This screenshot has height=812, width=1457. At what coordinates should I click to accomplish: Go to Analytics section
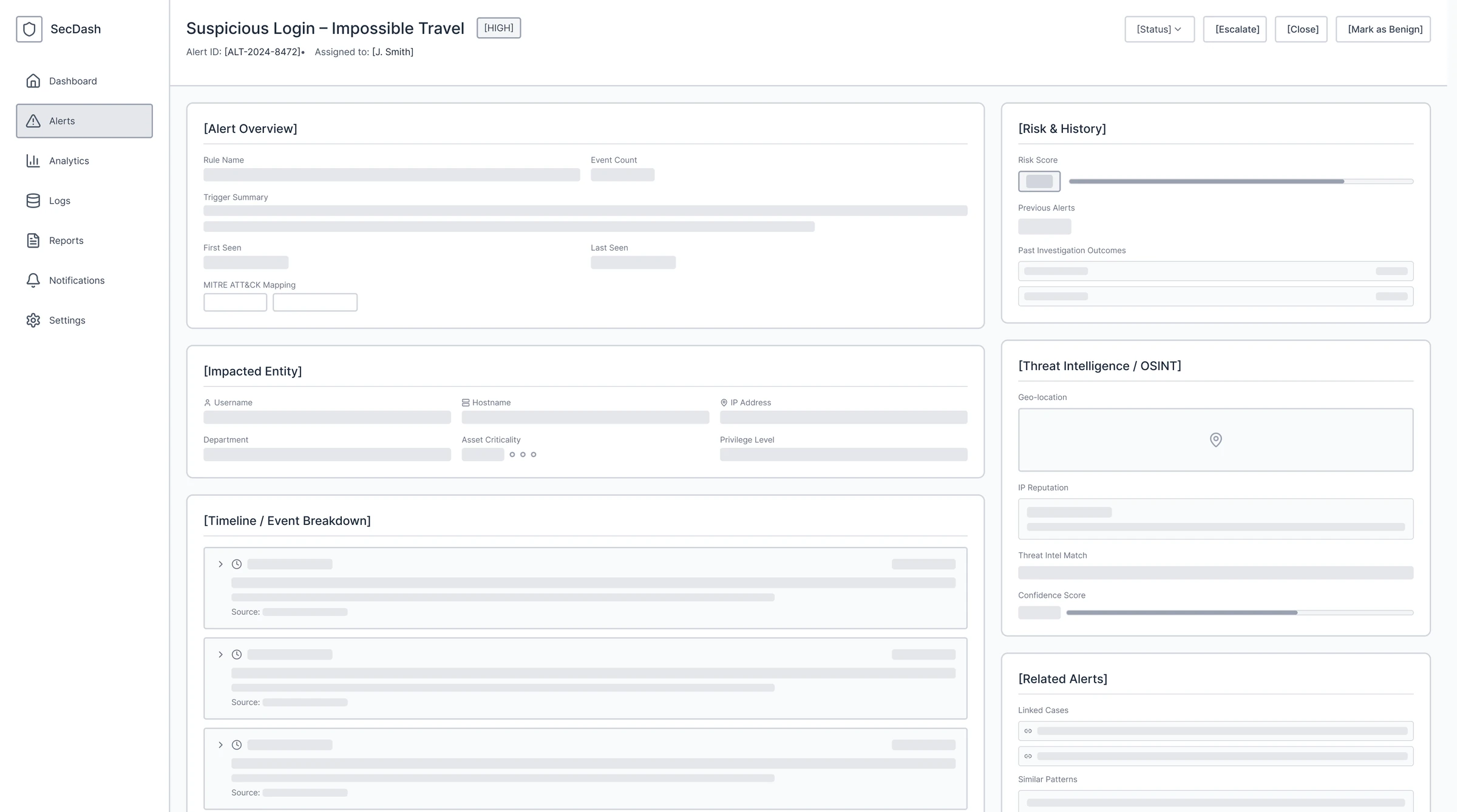click(84, 161)
